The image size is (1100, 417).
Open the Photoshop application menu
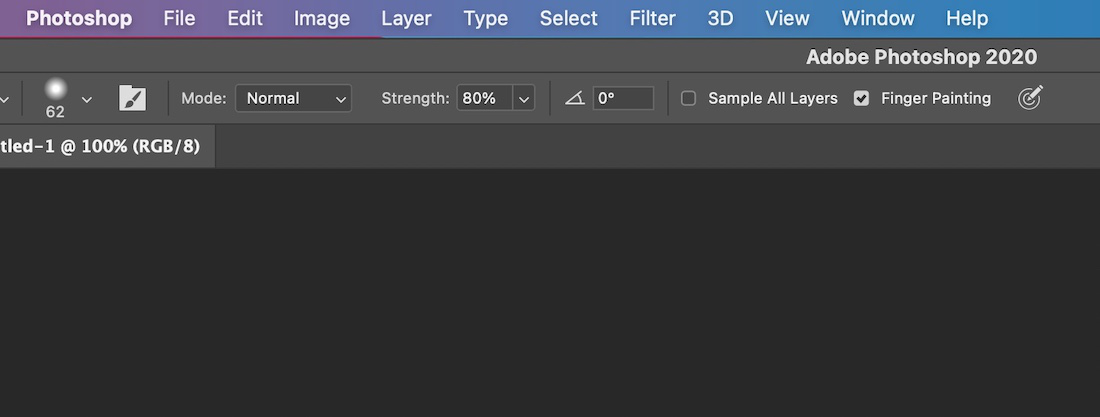click(79, 18)
